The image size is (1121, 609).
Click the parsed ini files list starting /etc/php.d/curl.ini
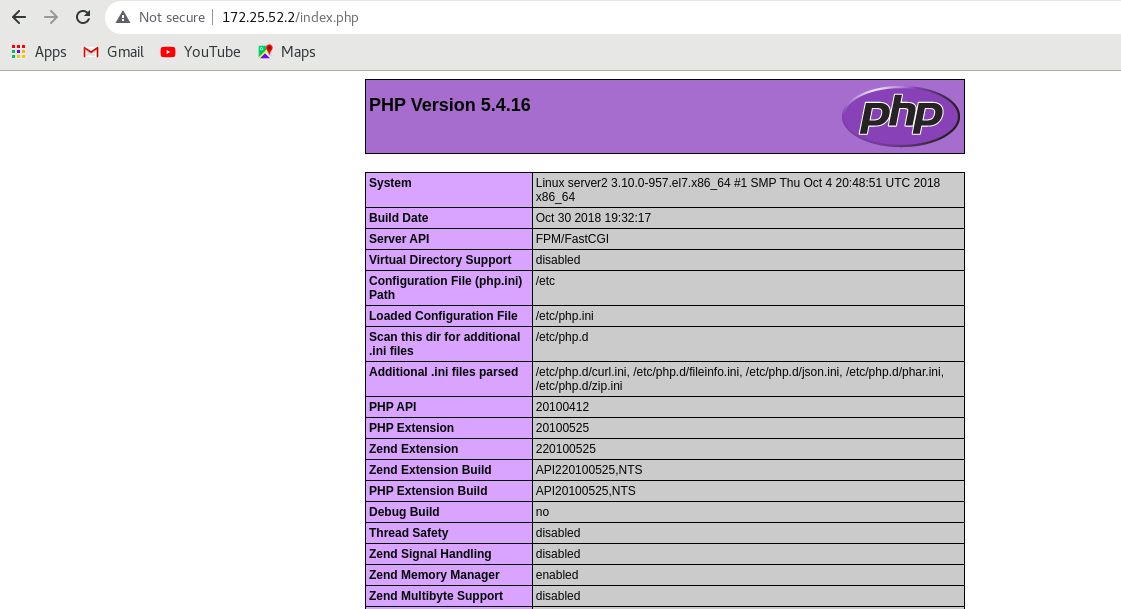pos(740,379)
